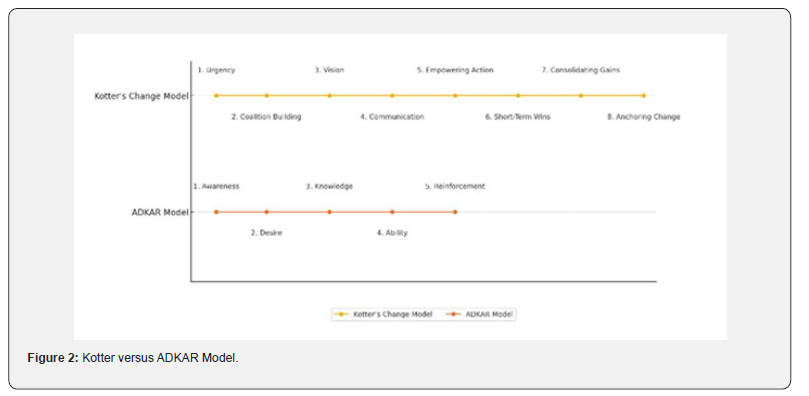
Task: Click the Consolidating Gains point
Action: pos(581,95)
